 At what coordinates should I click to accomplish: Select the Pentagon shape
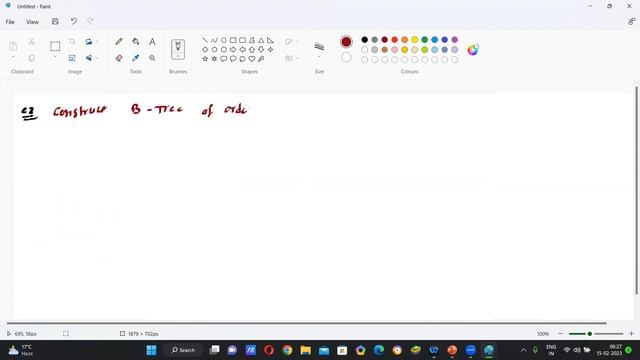point(214,49)
